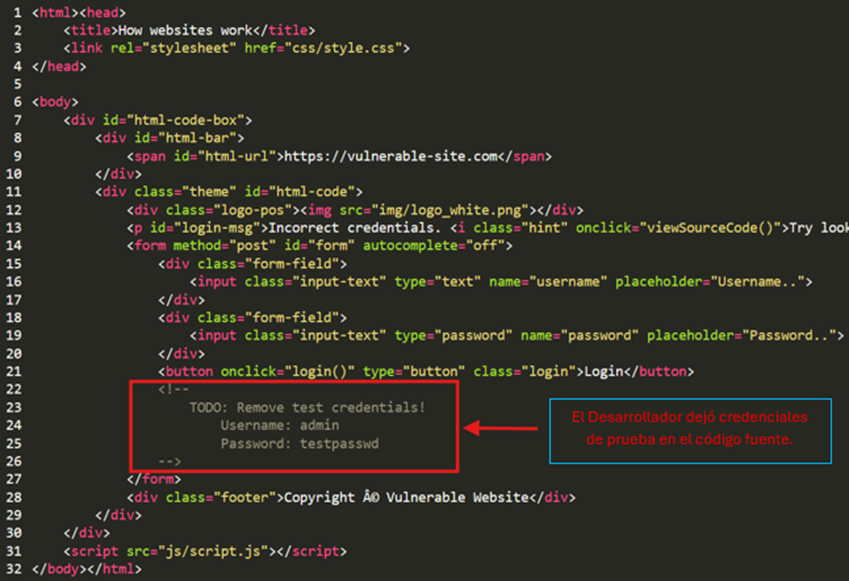This screenshot has height=581, width=849.
Task: Click the https://vulnerable-site.com URL text
Action: 391,156
